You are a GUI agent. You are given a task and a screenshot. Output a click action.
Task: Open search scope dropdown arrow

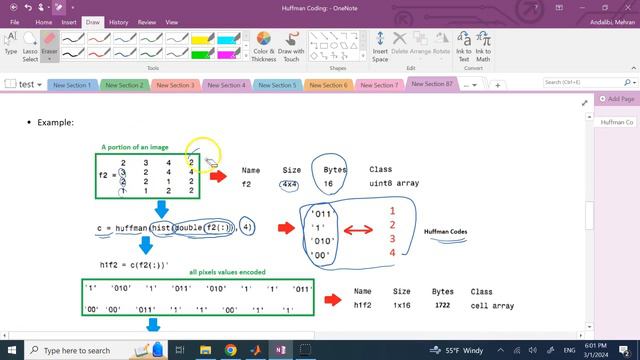point(634,82)
